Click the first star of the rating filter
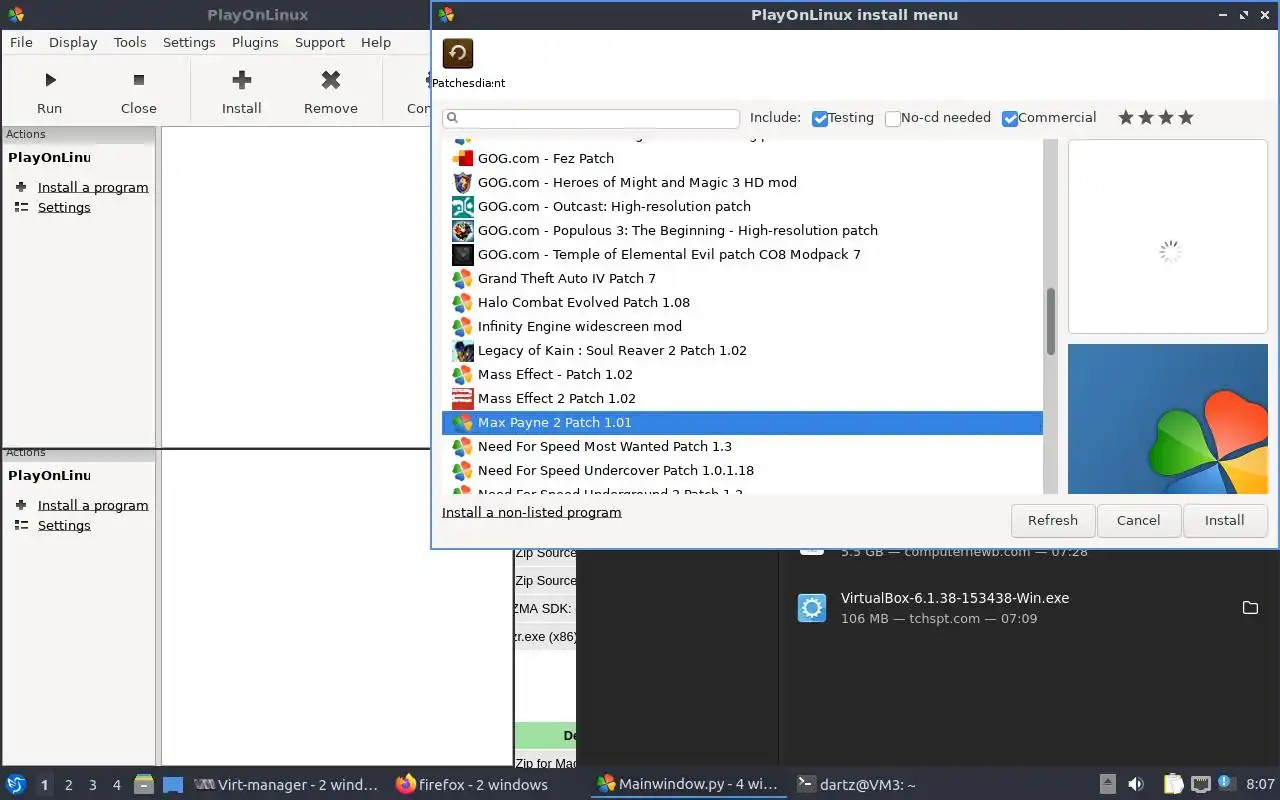The width and height of the screenshot is (1280, 800). click(x=1126, y=118)
